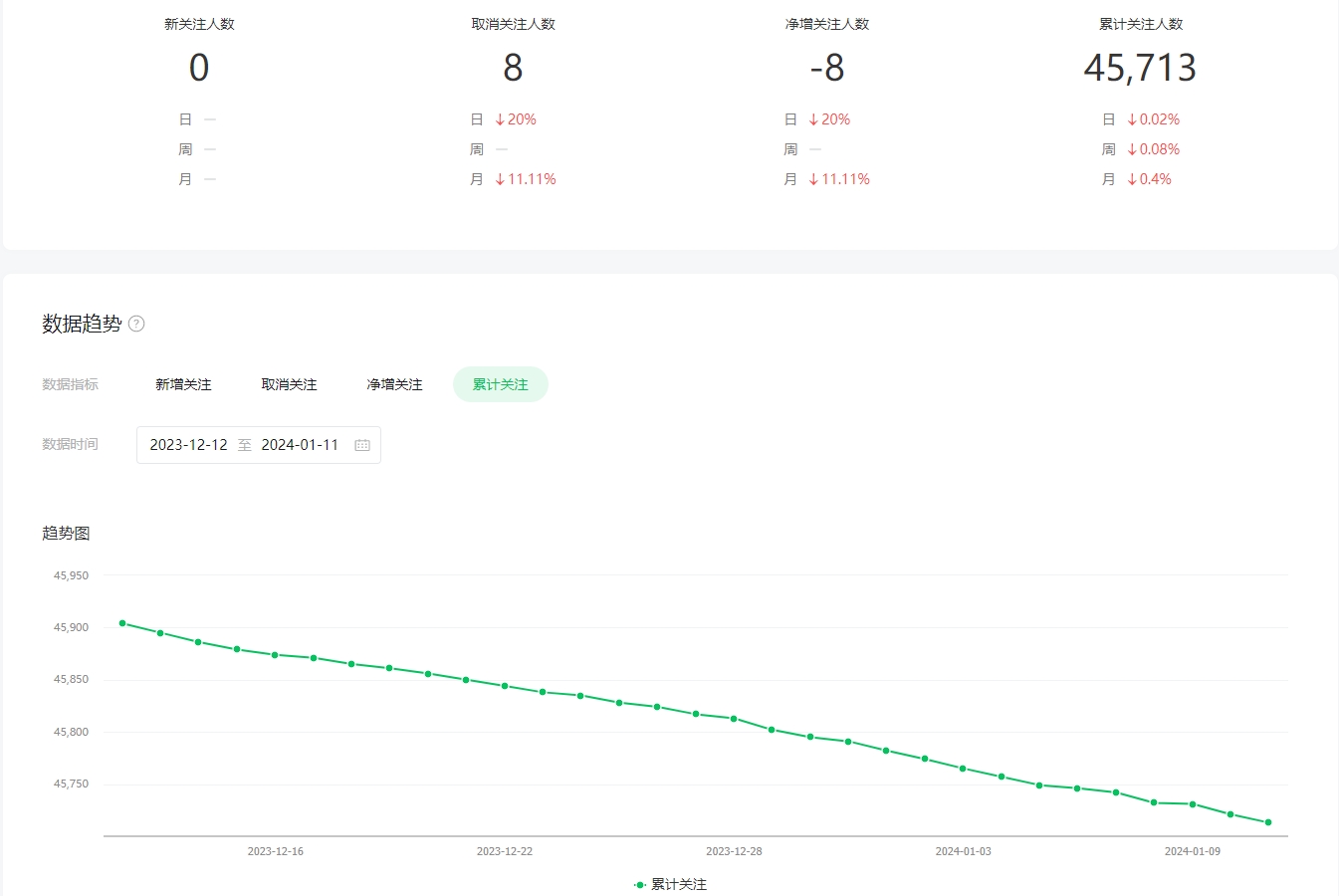This screenshot has height=896, width=1339.
Task: Click the 2023-12-22 x-axis label
Action: pyautogui.click(x=505, y=851)
